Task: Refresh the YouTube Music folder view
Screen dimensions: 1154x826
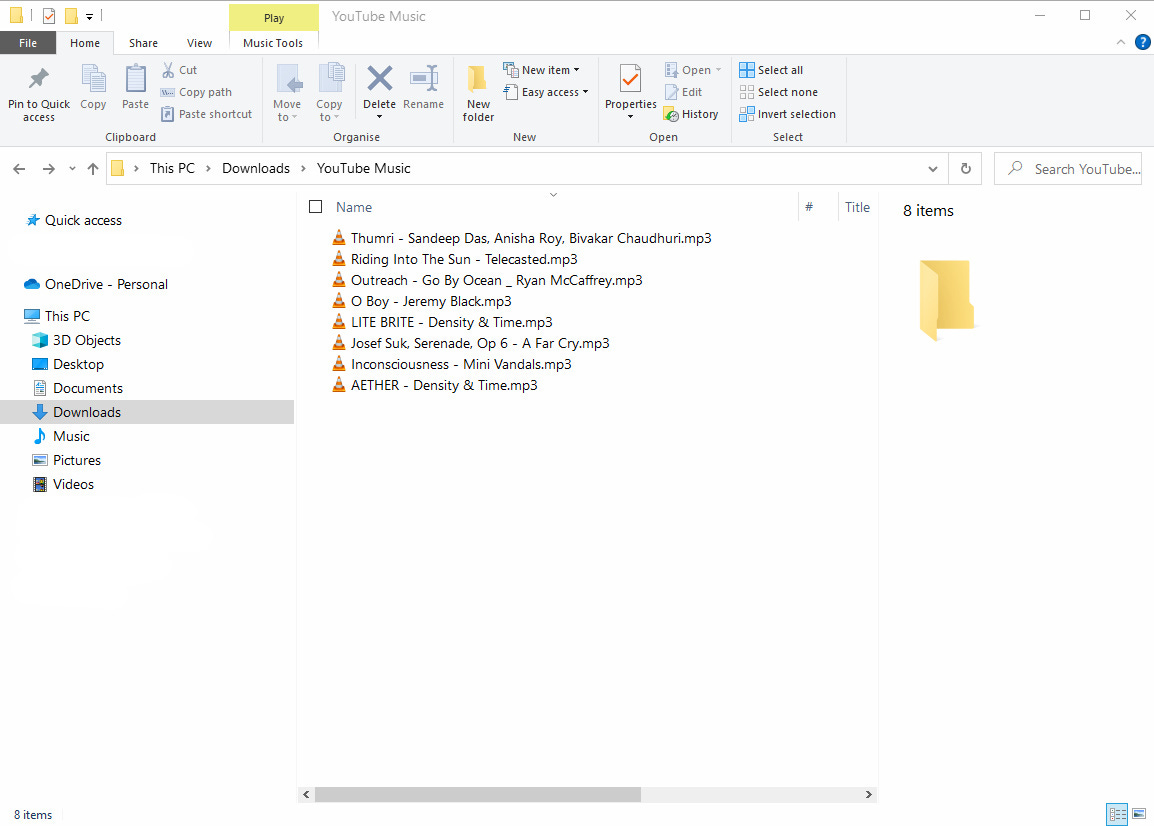Action: tap(966, 169)
